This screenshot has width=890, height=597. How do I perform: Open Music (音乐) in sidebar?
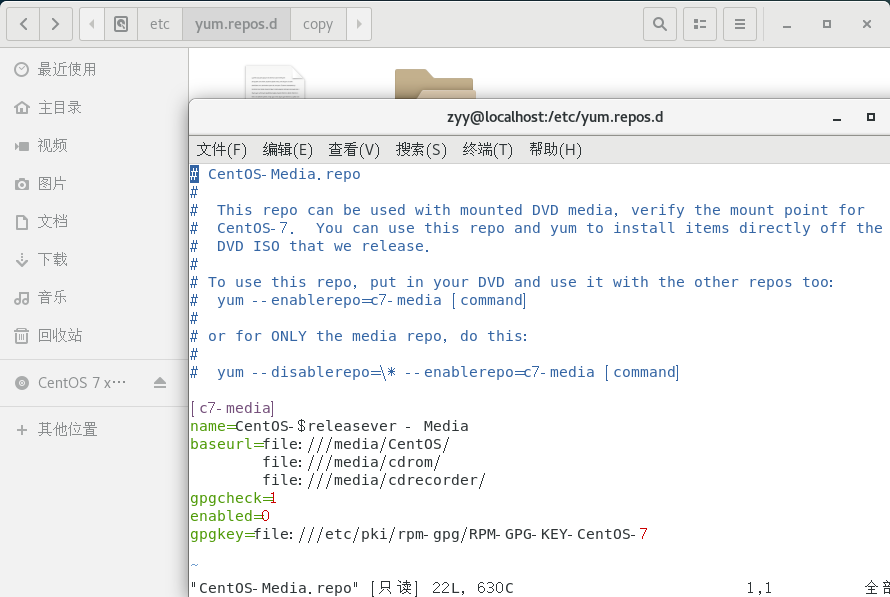pos(94,297)
